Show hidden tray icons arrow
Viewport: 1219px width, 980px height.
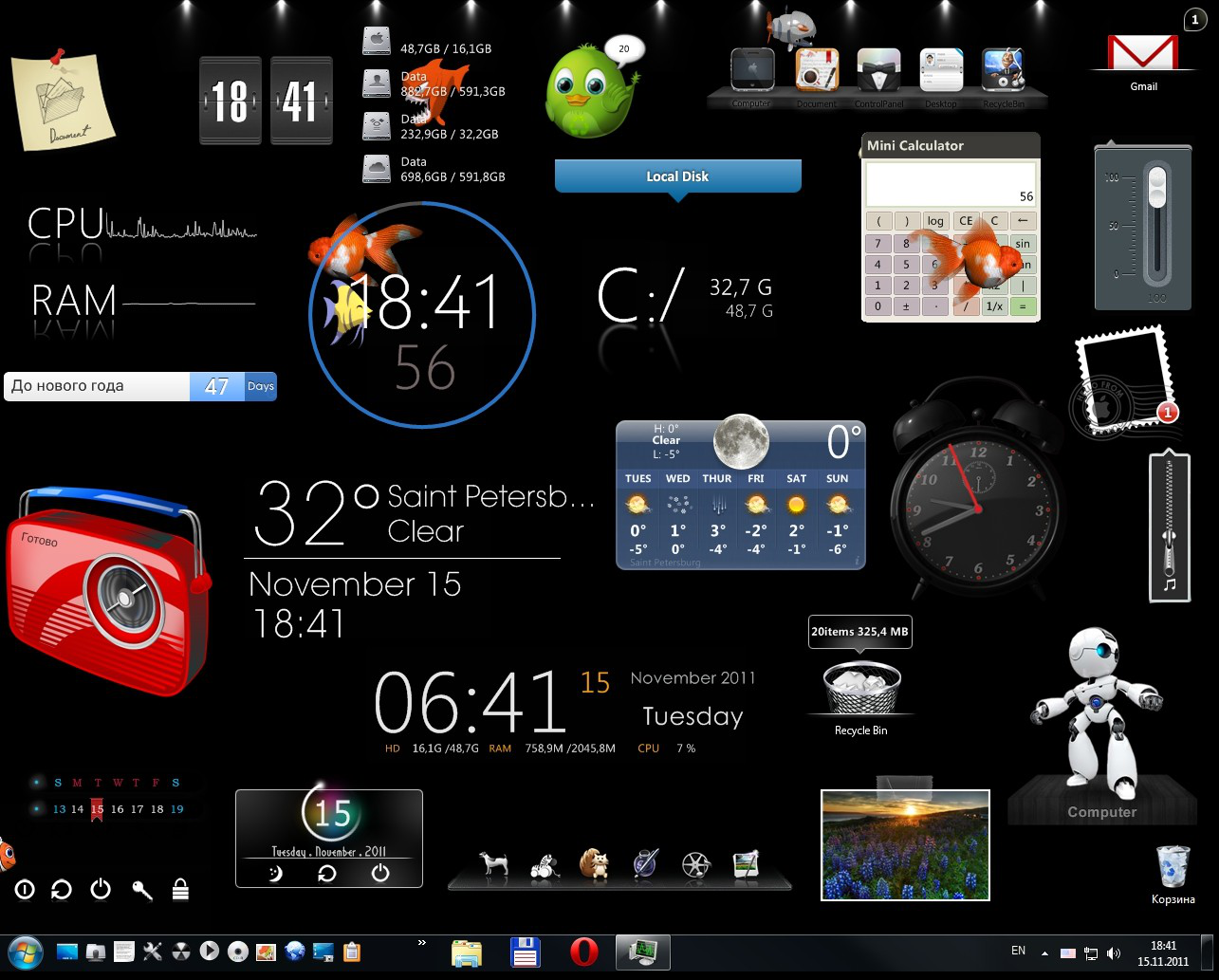coord(1044,953)
